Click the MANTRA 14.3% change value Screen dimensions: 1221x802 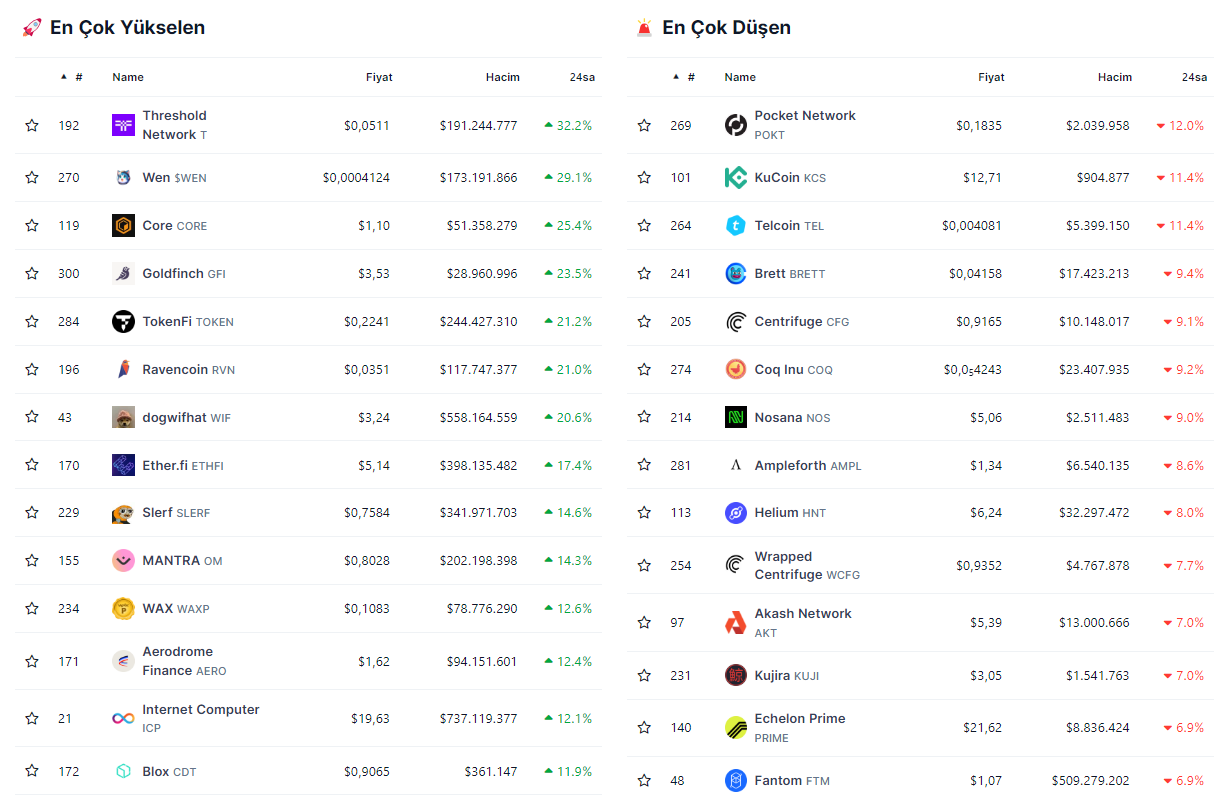(568, 561)
